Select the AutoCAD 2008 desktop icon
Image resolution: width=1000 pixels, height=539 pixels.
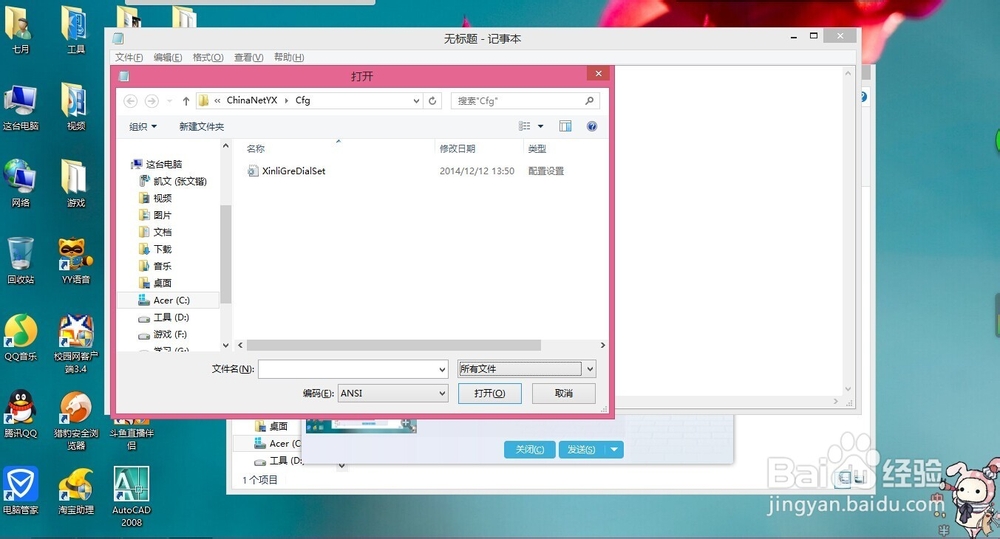(x=131, y=496)
